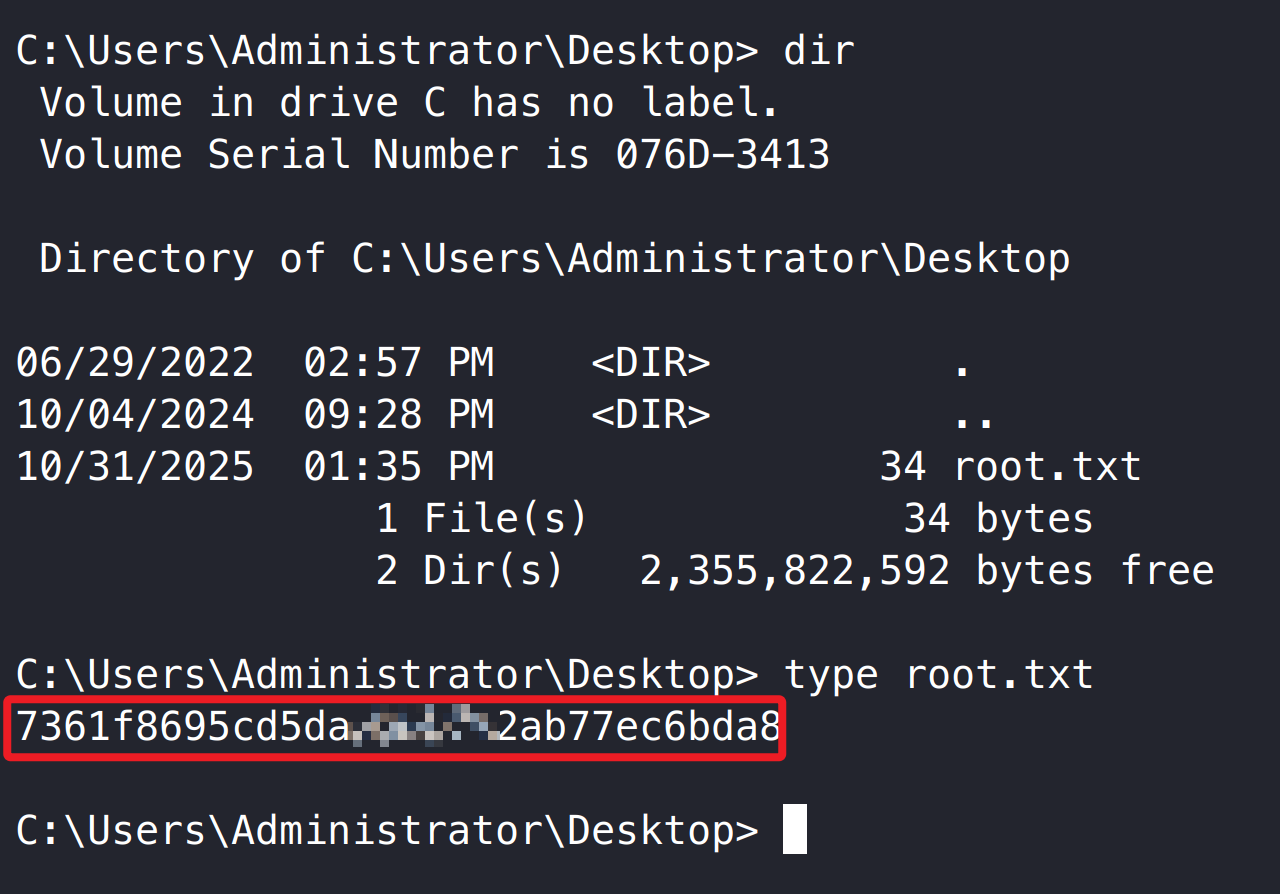Viewport: 1280px width, 894px height.
Task: Click the last prompt path at the bottom
Action: 386,830
